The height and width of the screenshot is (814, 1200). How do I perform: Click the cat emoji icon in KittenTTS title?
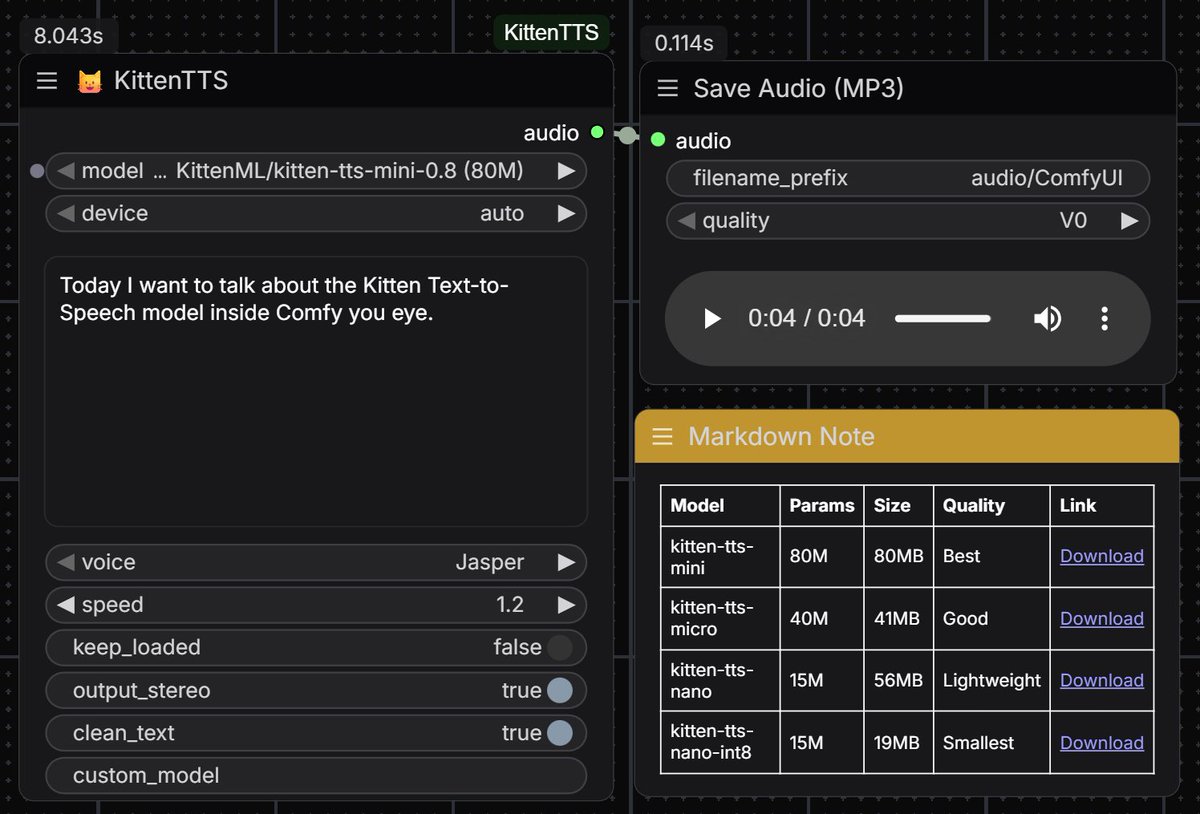pyautogui.click(x=90, y=81)
